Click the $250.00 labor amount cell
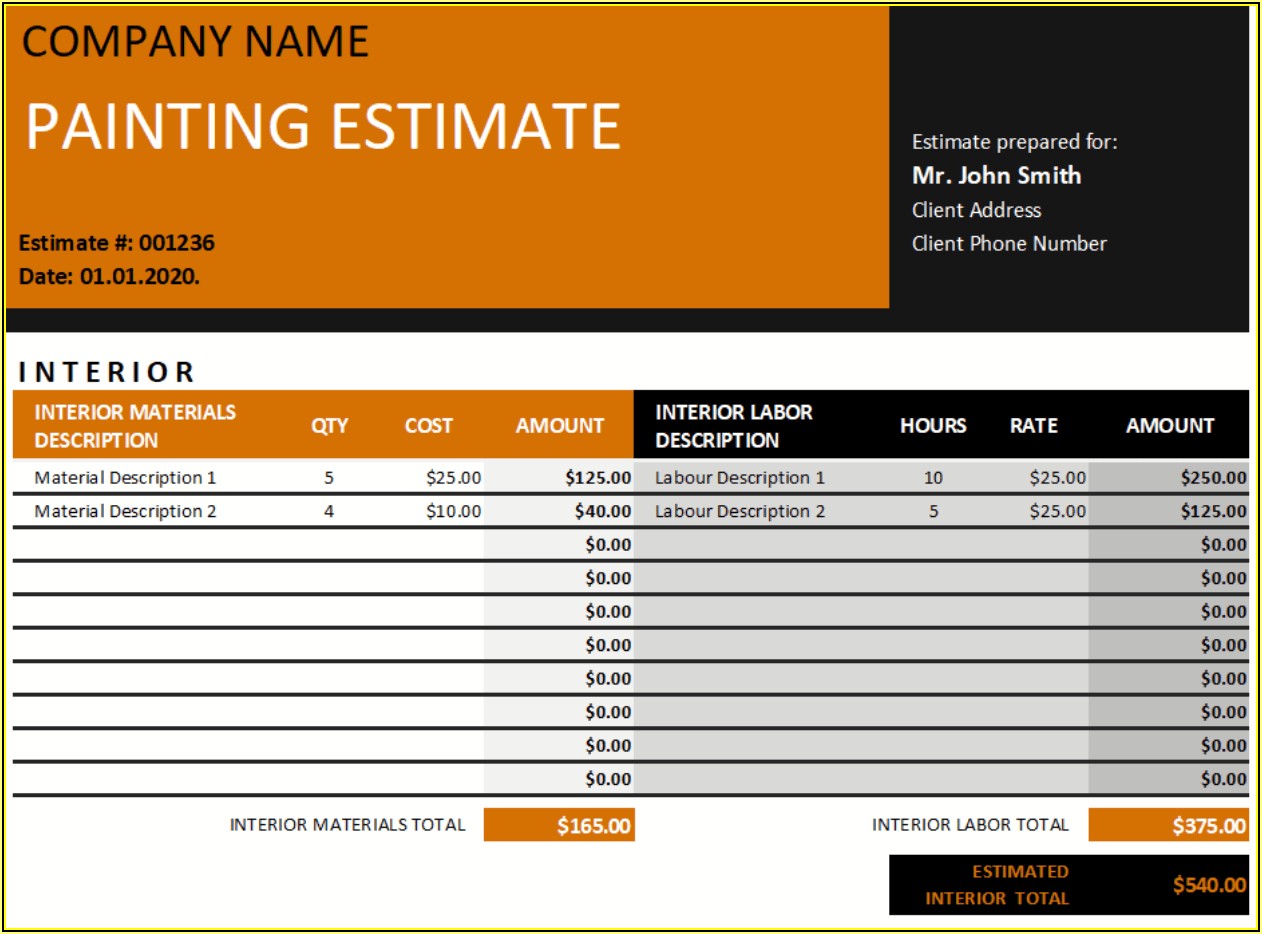The width and height of the screenshot is (1262, 934). pos(1213,478)
